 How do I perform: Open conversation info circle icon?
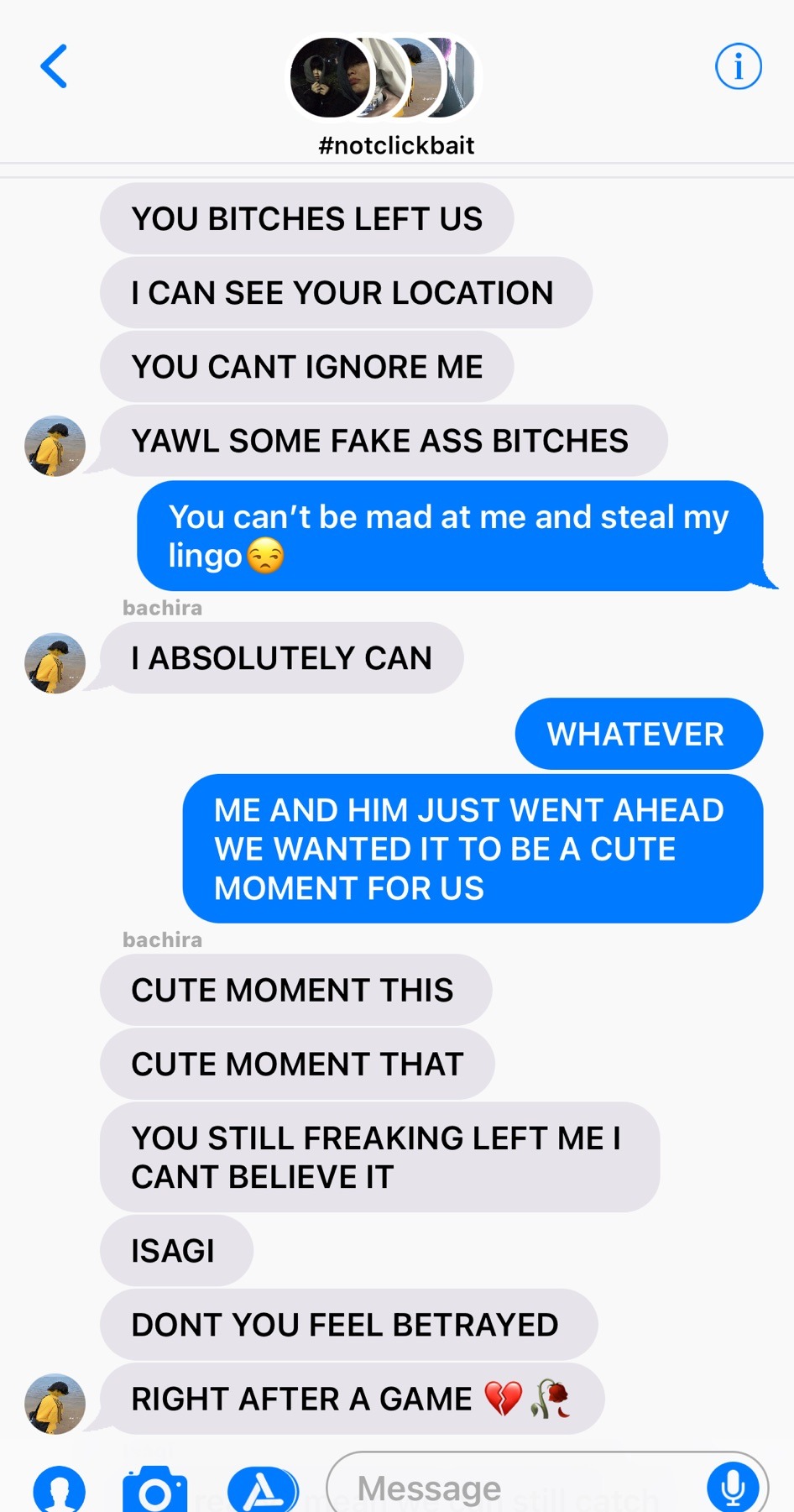[738, 66]
